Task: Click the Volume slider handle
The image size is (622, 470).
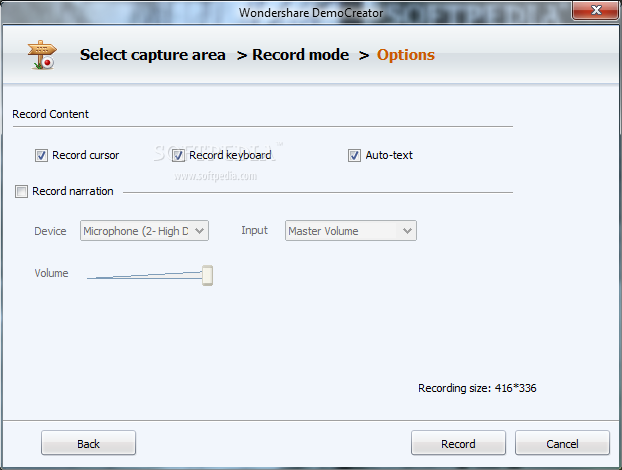Action: coord(207,275)
